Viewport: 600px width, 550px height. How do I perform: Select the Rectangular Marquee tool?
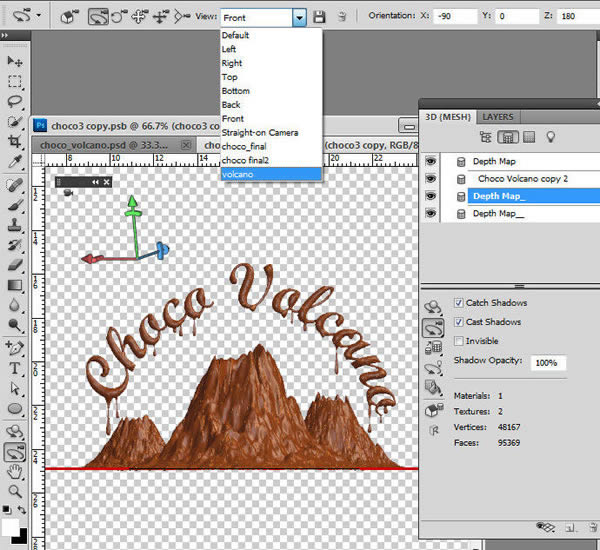(15, 81)
